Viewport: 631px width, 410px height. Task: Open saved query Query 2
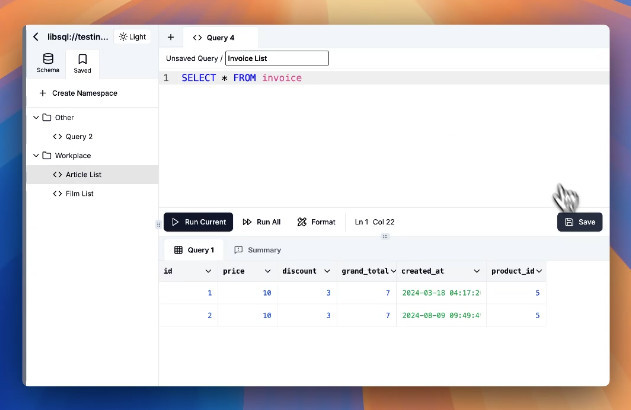(93, 136)
